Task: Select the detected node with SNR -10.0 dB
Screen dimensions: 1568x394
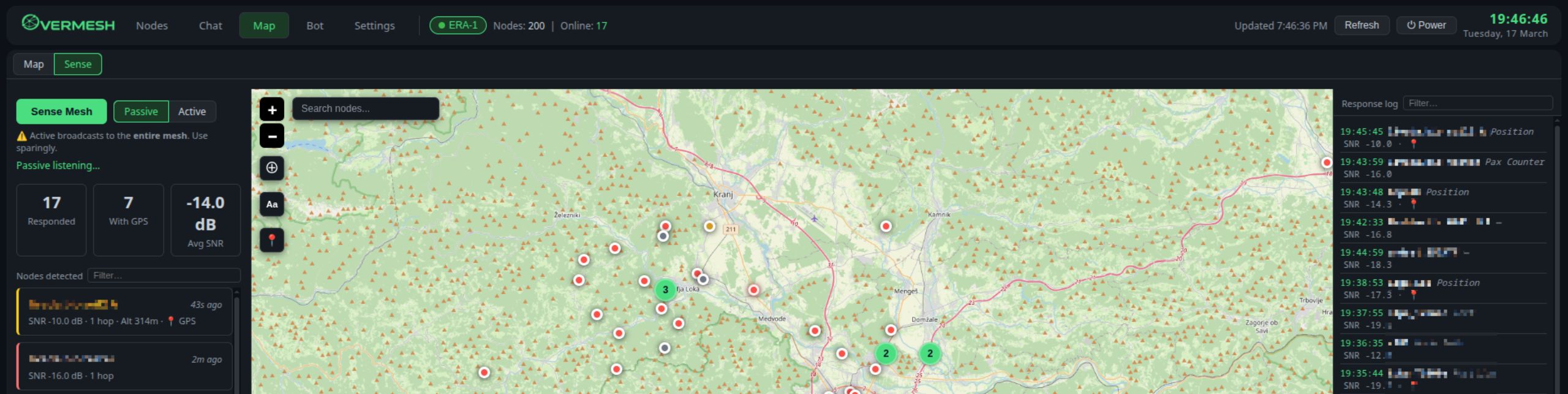Action: point(125,313)
